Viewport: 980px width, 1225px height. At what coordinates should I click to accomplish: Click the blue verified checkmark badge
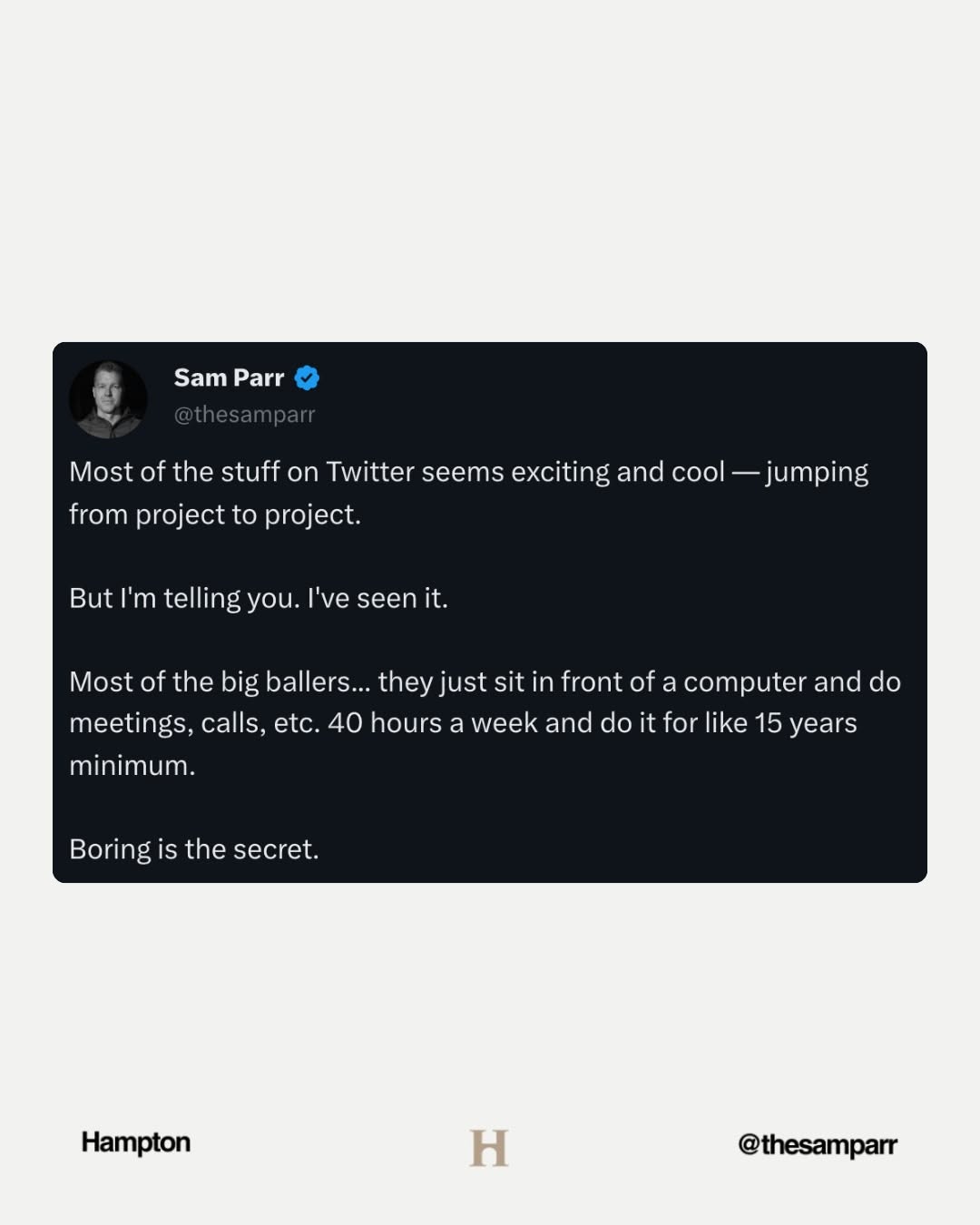(307, 377)
